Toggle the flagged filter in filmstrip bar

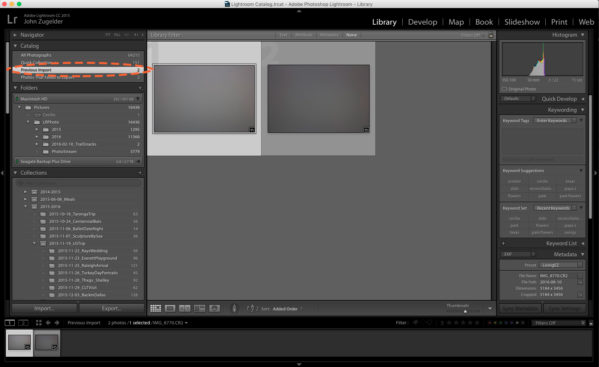[416, 323]
